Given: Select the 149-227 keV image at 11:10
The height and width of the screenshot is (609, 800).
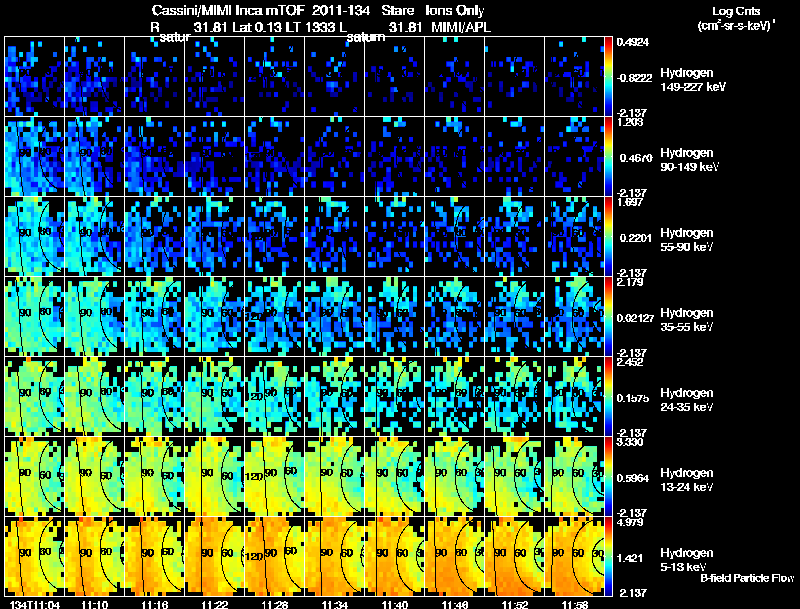Looking at the screenshot, I should [x=95, y=77].
